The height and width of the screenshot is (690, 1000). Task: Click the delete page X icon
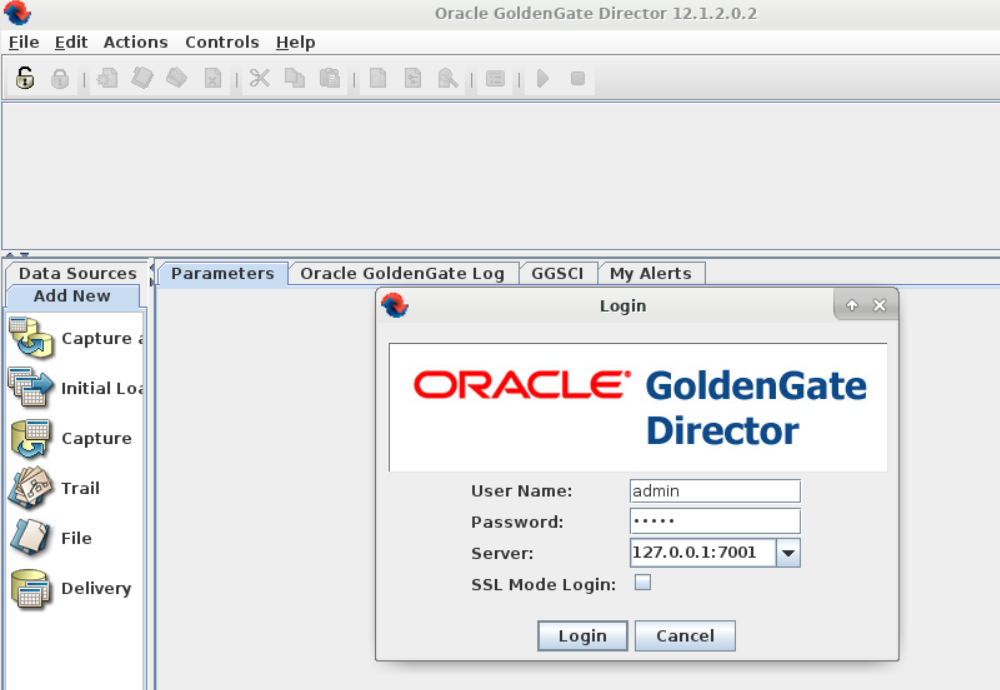pos(212,78)
